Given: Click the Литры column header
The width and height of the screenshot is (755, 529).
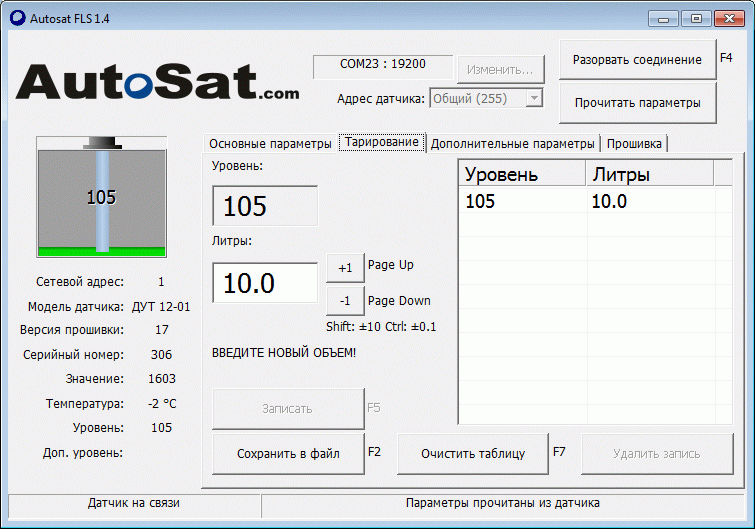Looking at the screenshot, I should pos(648,175).
